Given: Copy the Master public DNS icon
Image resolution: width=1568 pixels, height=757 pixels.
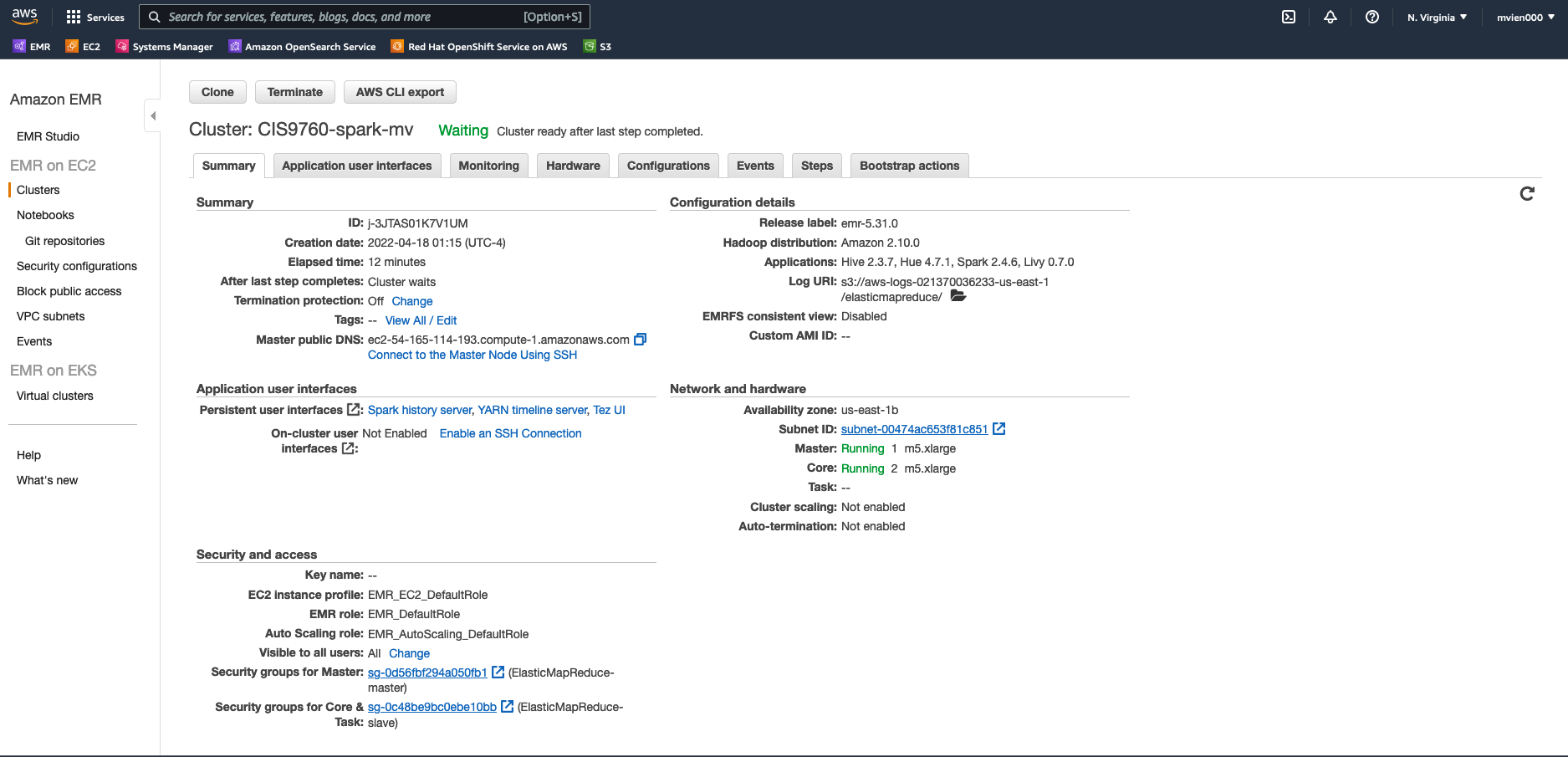Looking at the screenshot, I should pos(640,340).
